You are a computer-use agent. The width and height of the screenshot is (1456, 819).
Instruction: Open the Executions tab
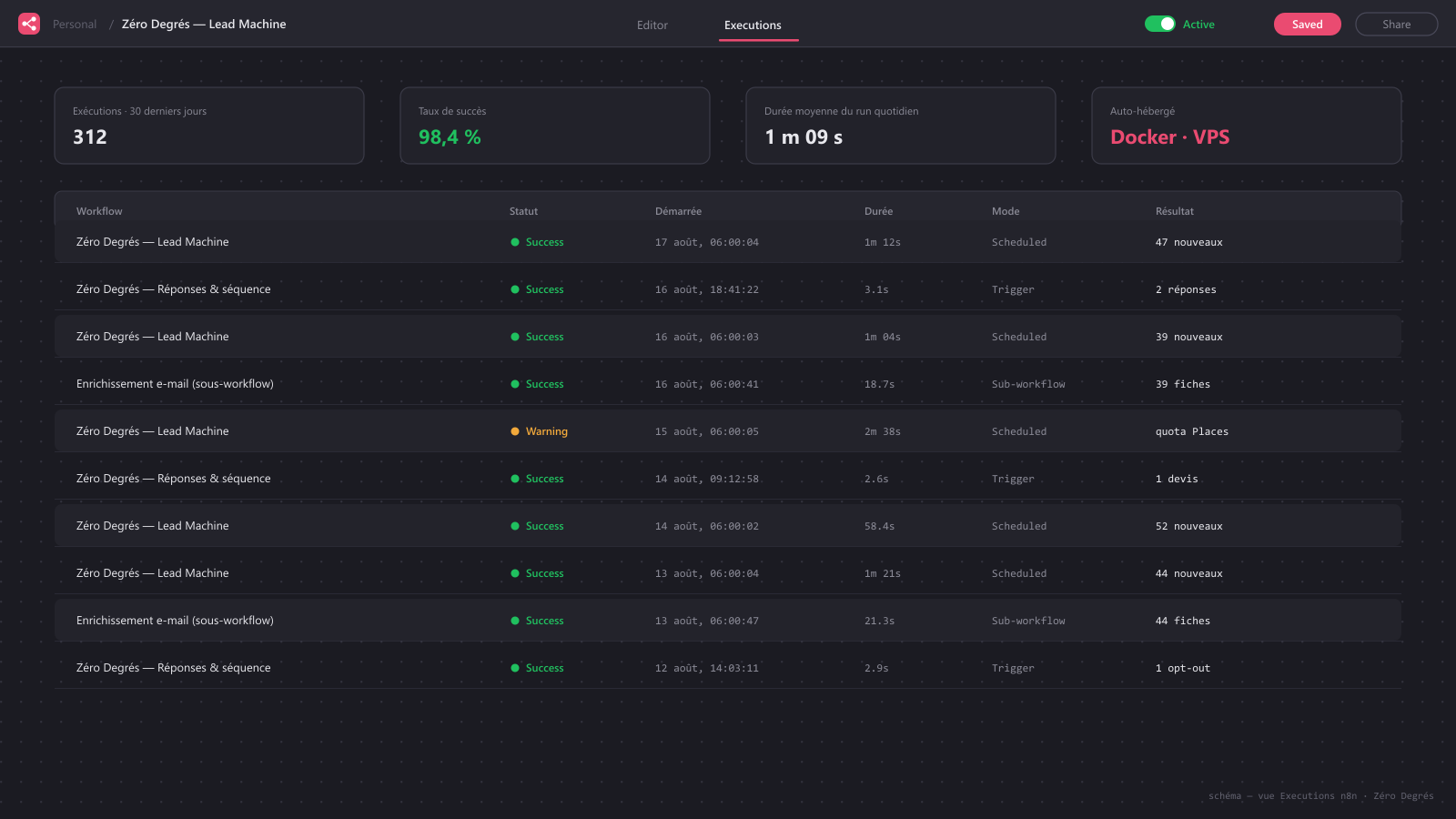click(753, 25)
